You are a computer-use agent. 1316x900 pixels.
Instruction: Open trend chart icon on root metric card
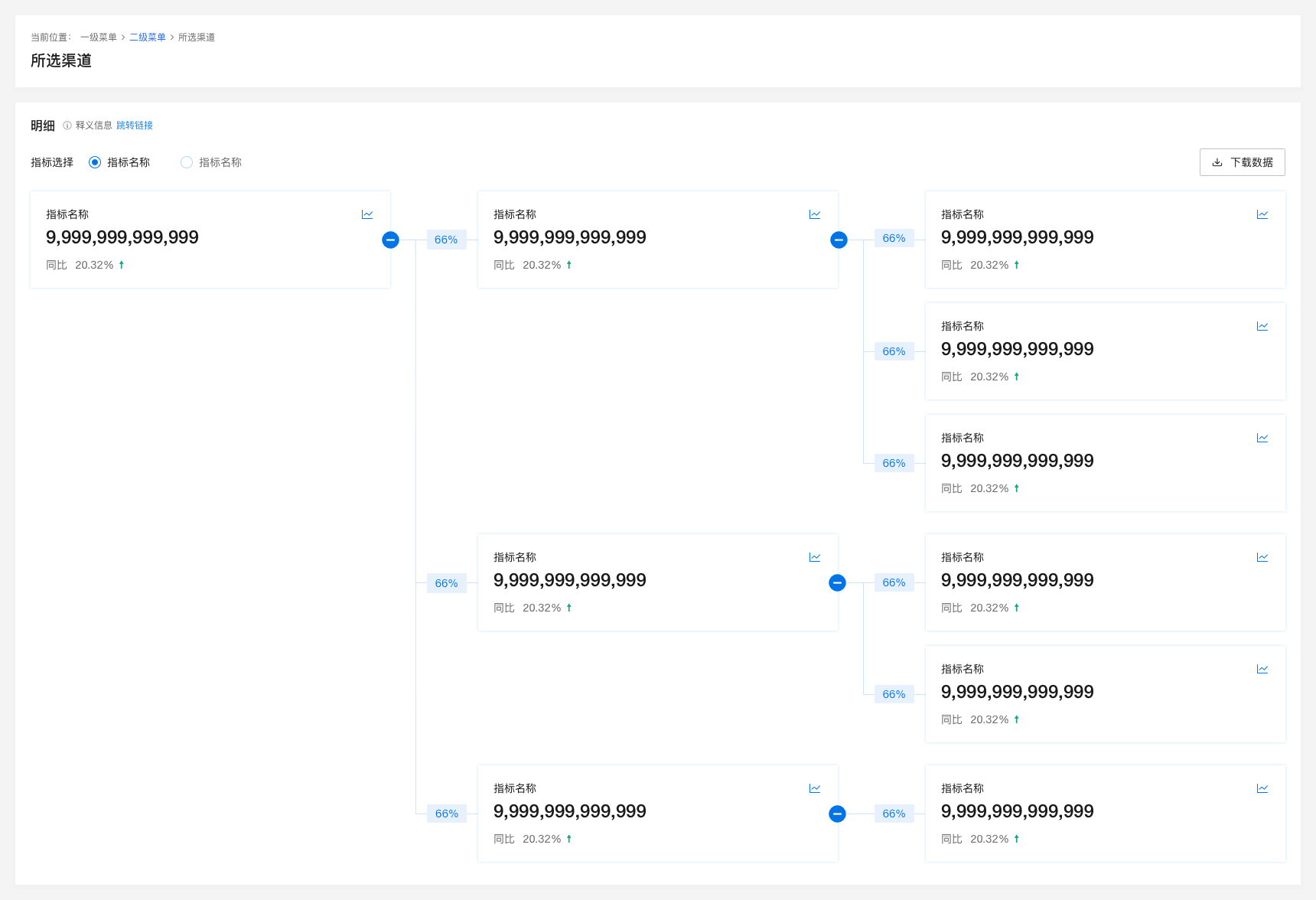click(x=367, y=215)
